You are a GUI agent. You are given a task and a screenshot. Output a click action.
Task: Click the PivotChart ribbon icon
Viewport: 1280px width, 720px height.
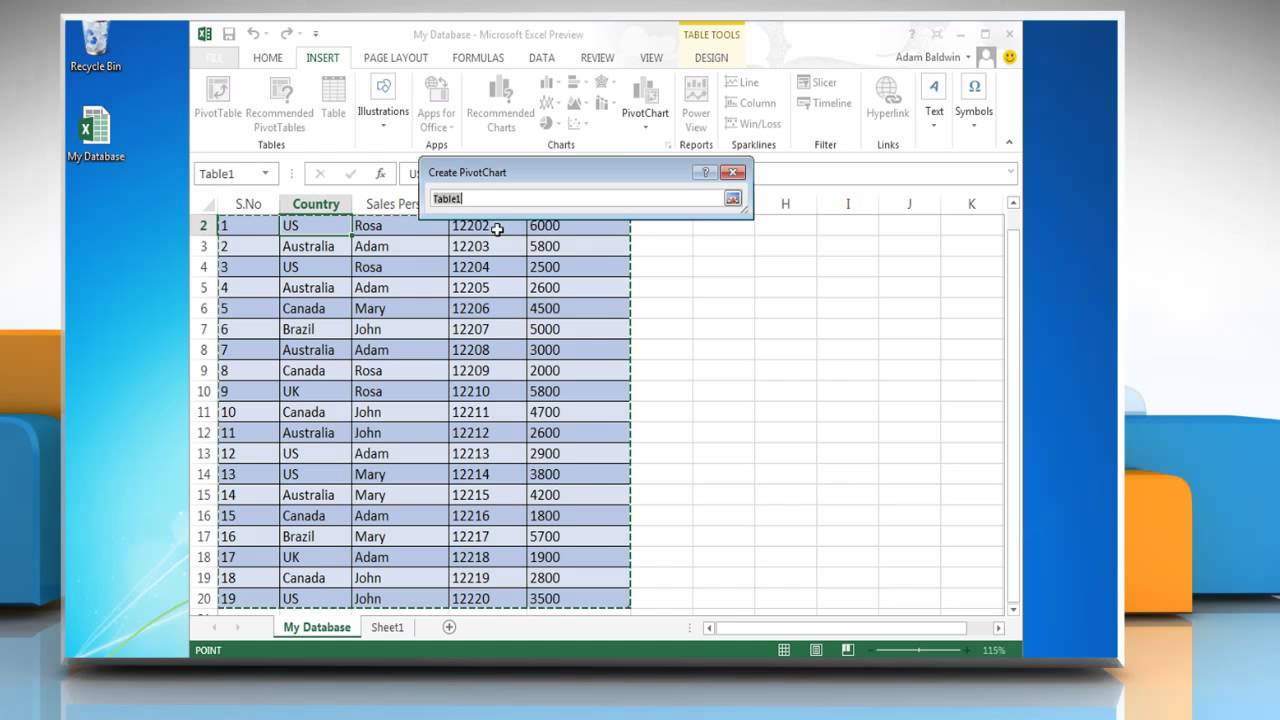645,90
